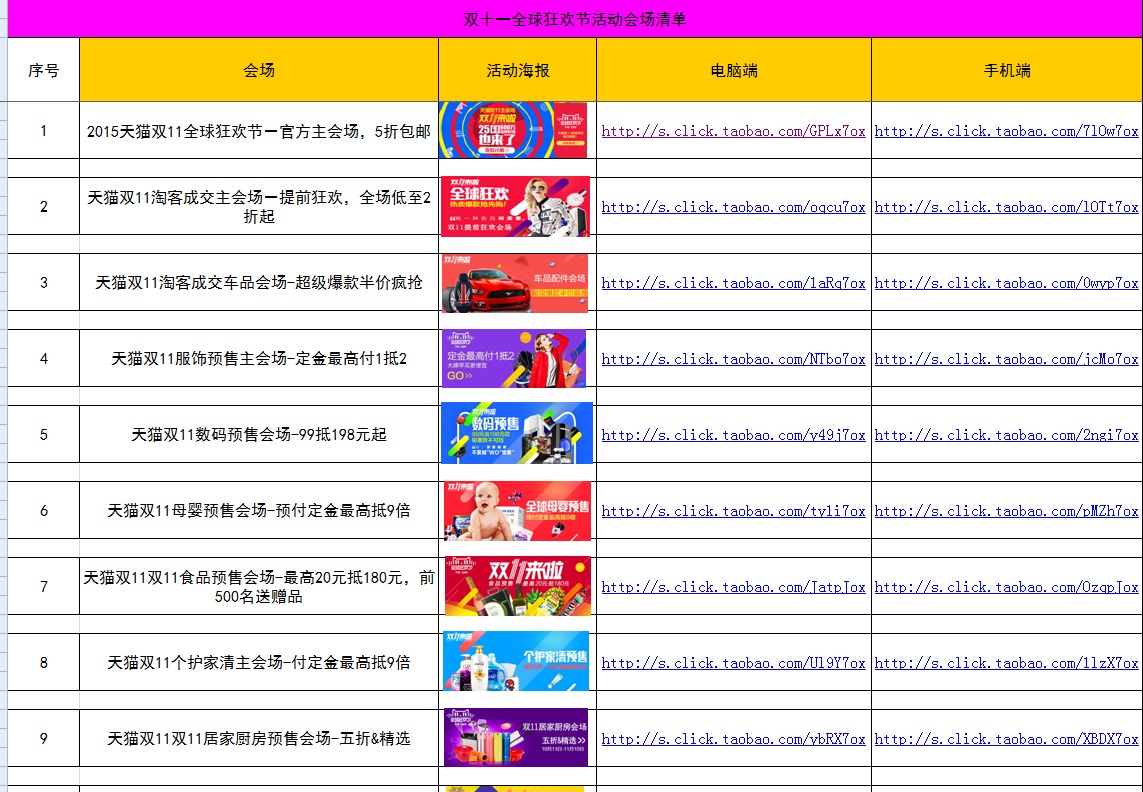Open mobile link 0wyp7ox for car products venue
Viewport: 1143px width, 792px height.
(x=1005, y=283)
